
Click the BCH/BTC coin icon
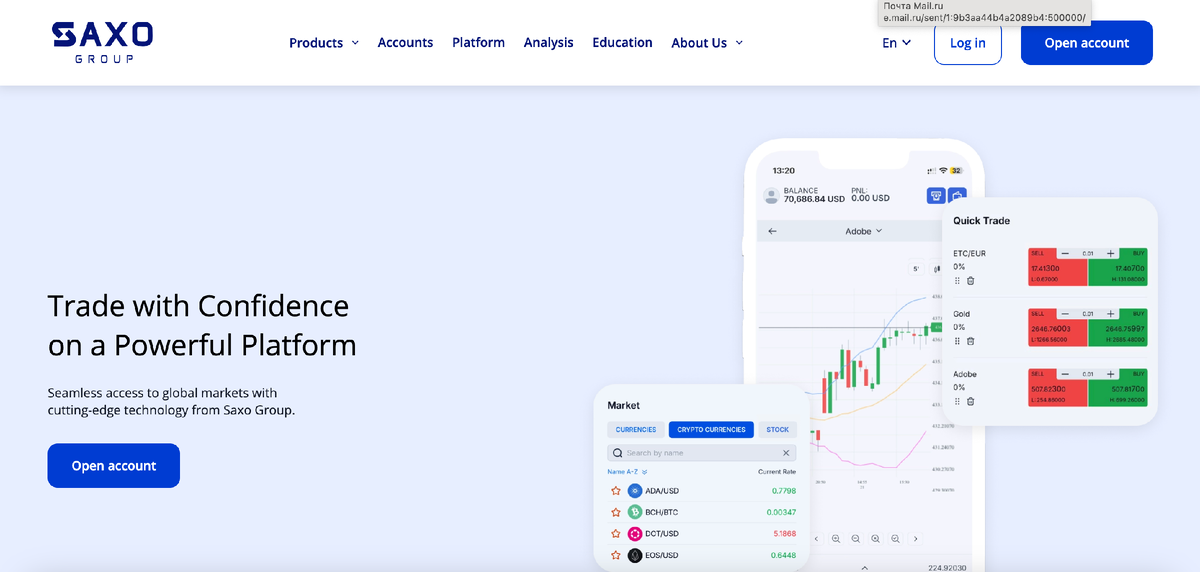(x=634, y=512)
